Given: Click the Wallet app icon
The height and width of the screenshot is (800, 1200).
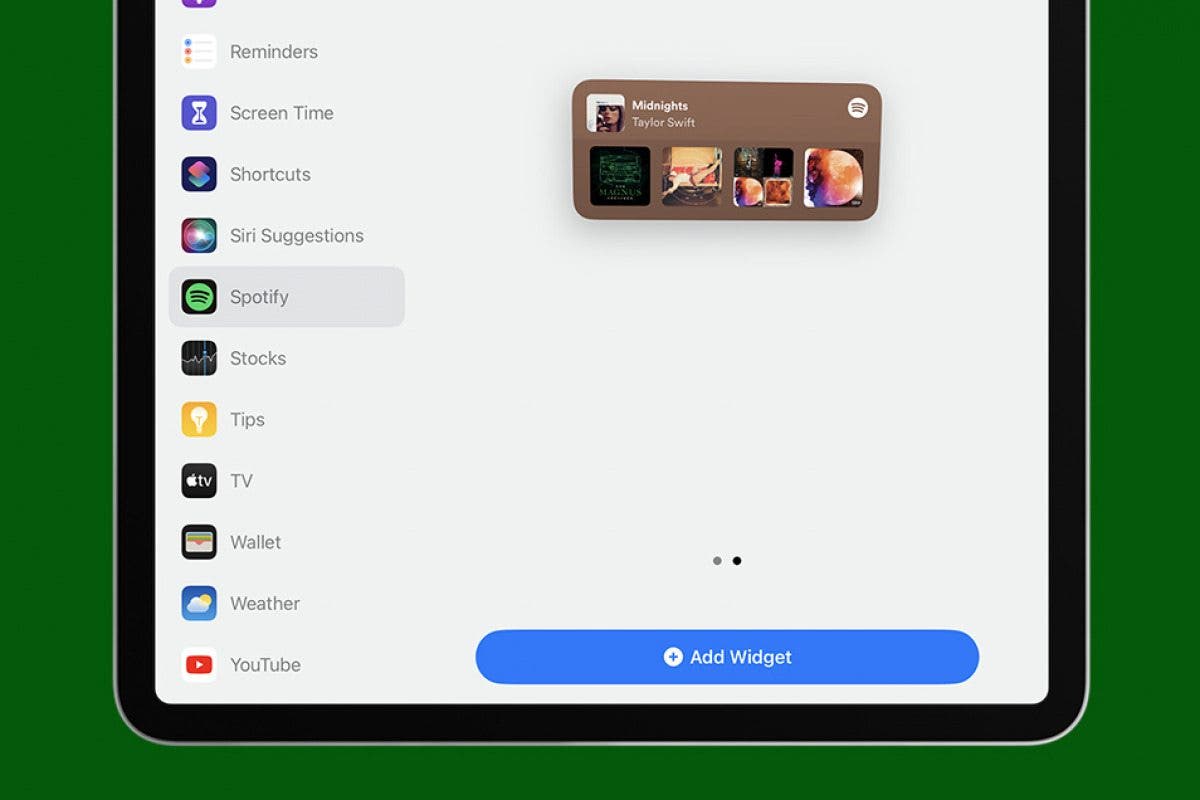Looking at the screenshot, I should click(x=199, y=542).
